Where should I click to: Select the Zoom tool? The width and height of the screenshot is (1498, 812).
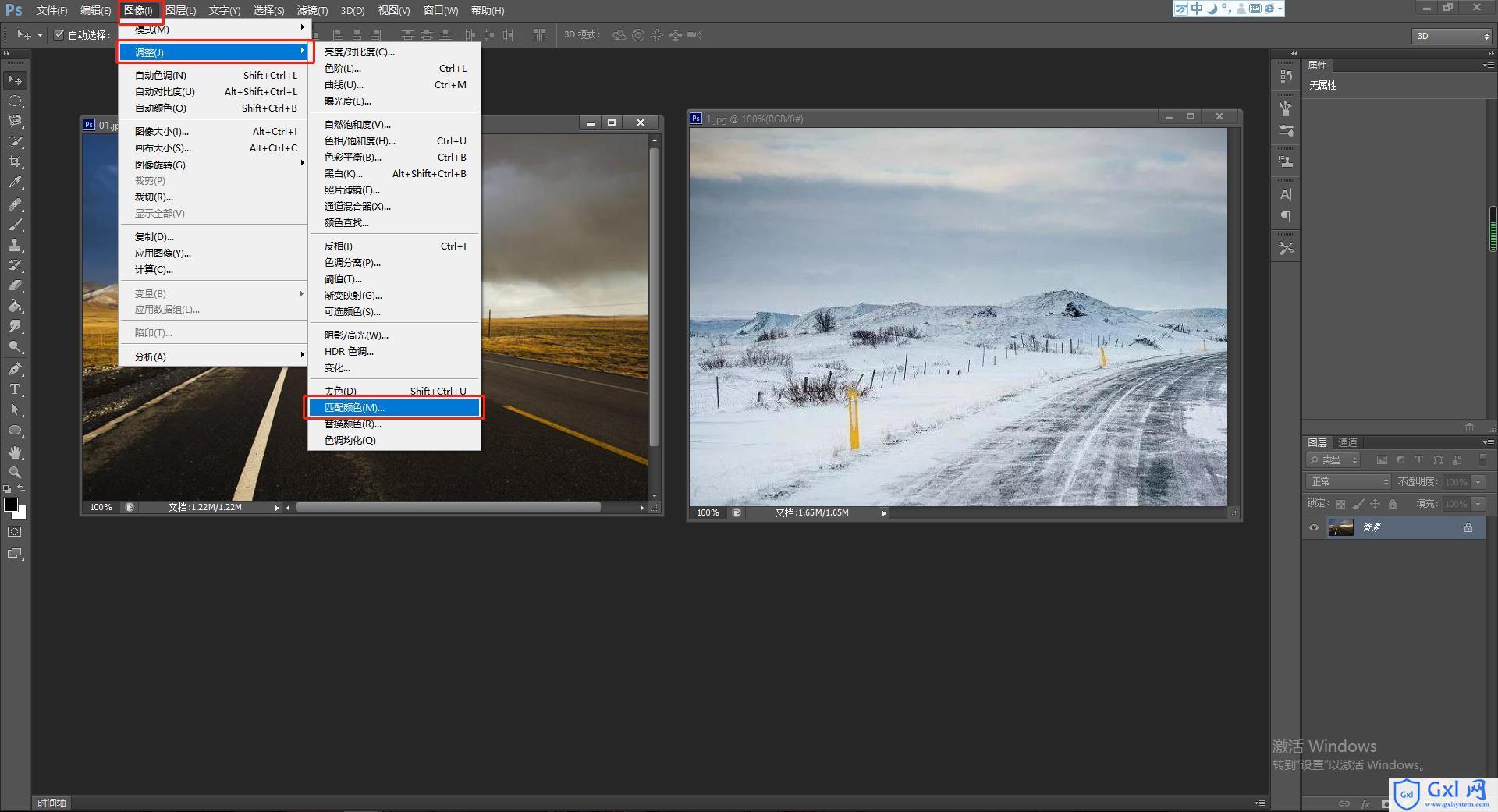[x=15, y=473]
